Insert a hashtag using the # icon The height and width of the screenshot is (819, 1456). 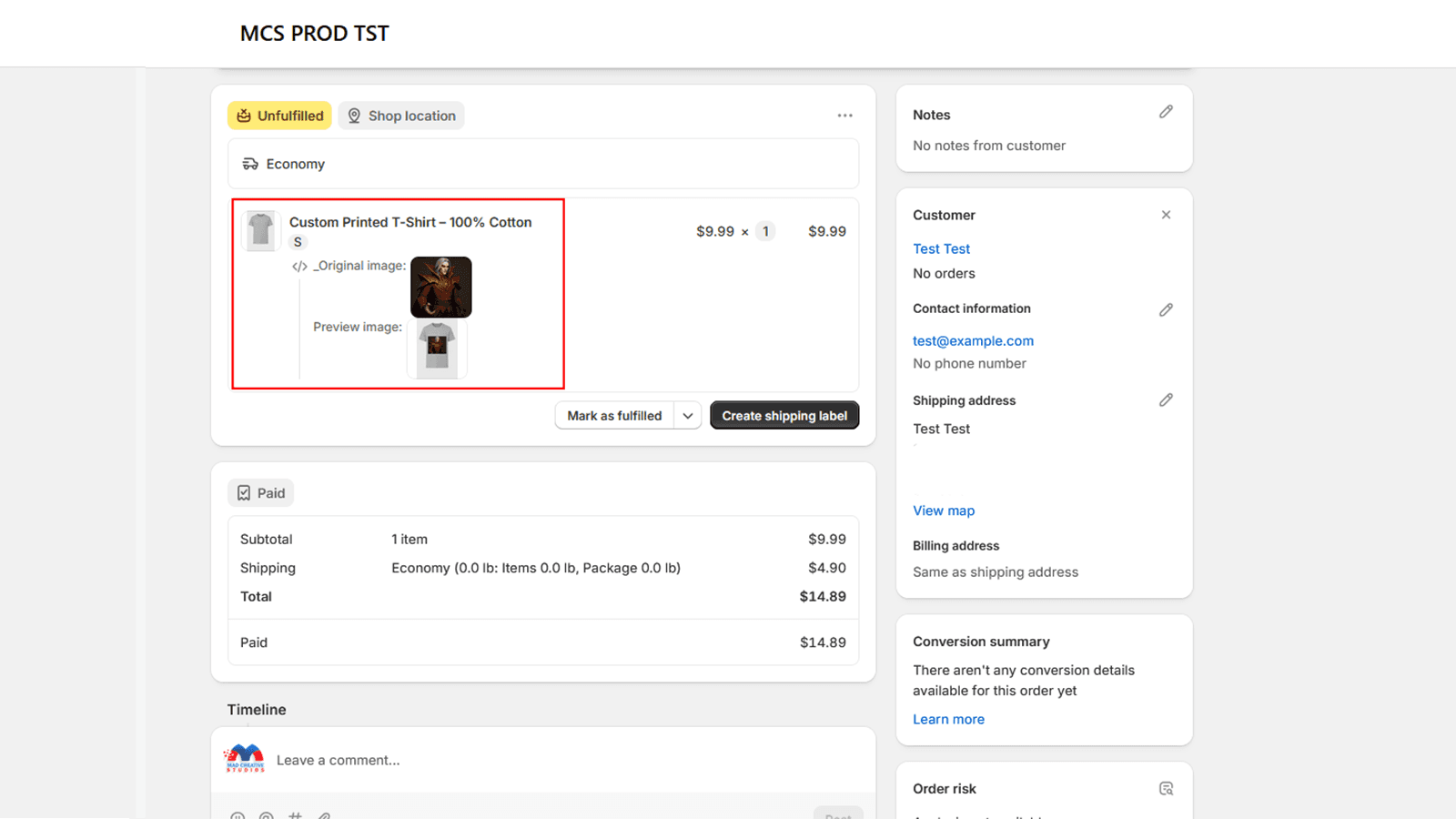coord(295,815)
